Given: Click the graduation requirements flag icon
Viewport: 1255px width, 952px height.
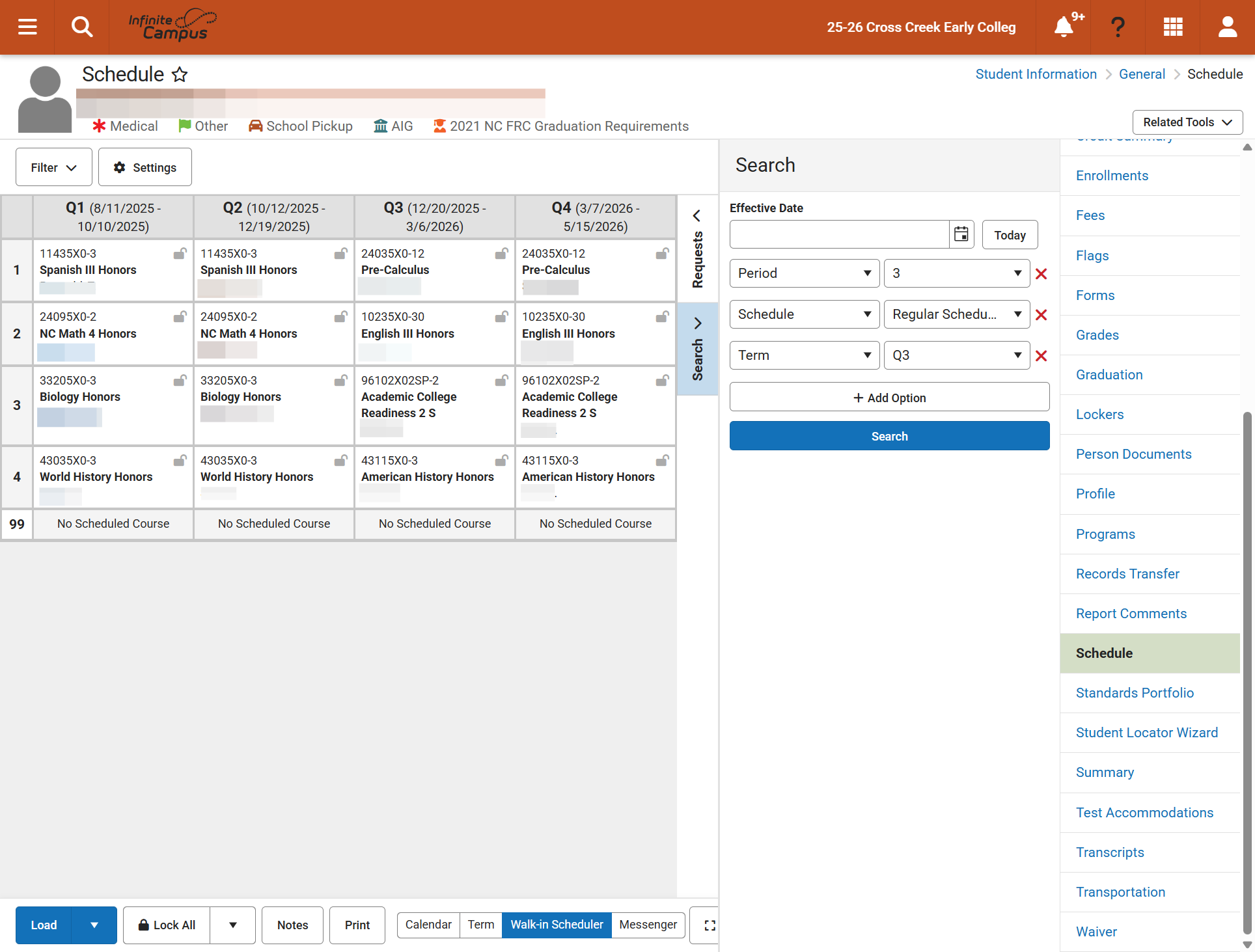Looking at the screenshot, I should (x=440, y=126).
